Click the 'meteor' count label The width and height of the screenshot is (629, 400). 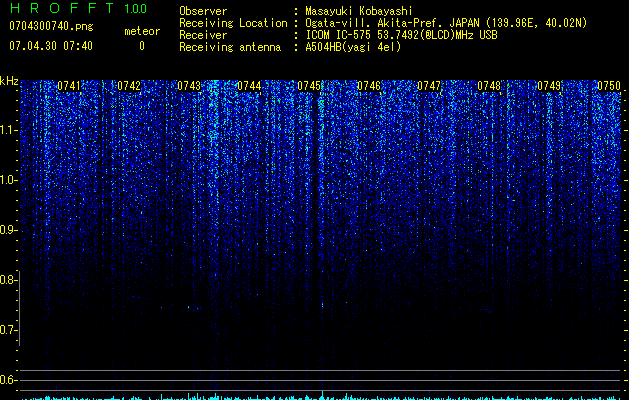click(142, 31)
